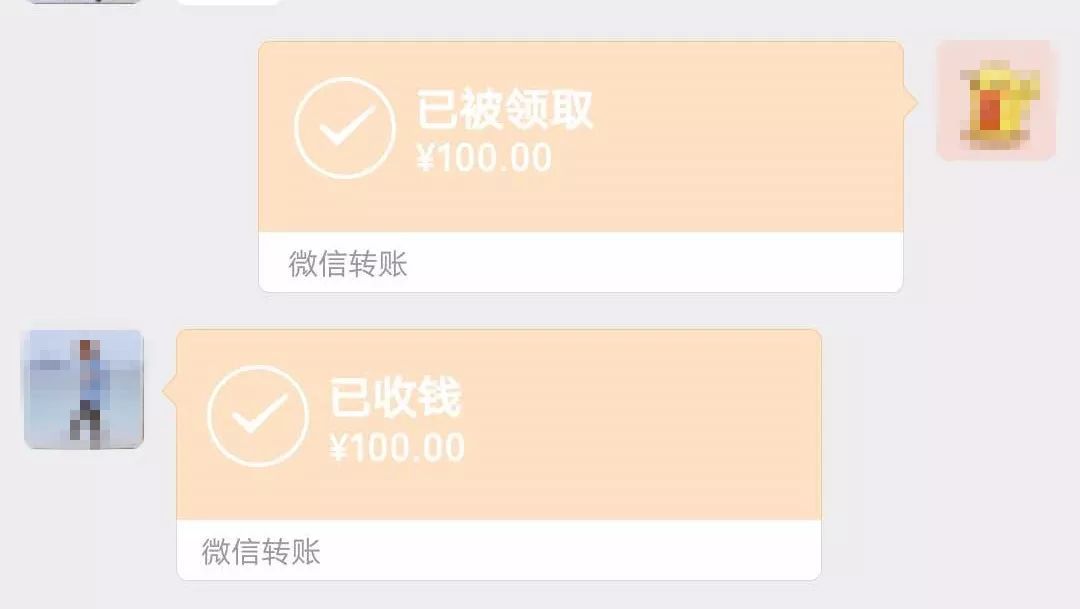The height and width of the screenshot is (609, 1080).
Task: Click the bubble tail pointing to top avatar
Action: tap(914, 103)
